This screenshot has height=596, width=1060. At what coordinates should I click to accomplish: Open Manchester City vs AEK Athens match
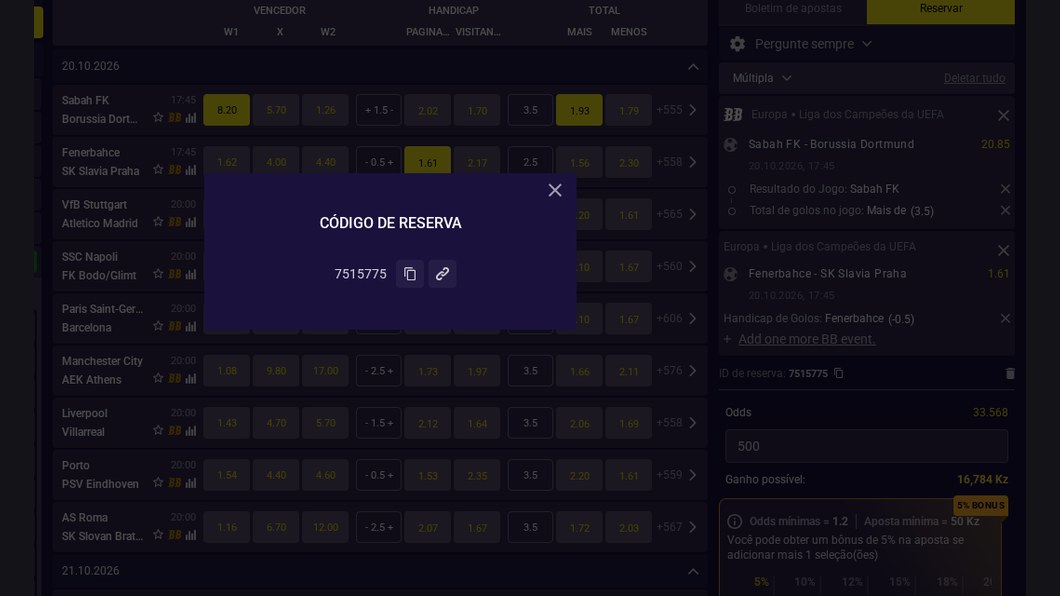(x=102, y=370)
